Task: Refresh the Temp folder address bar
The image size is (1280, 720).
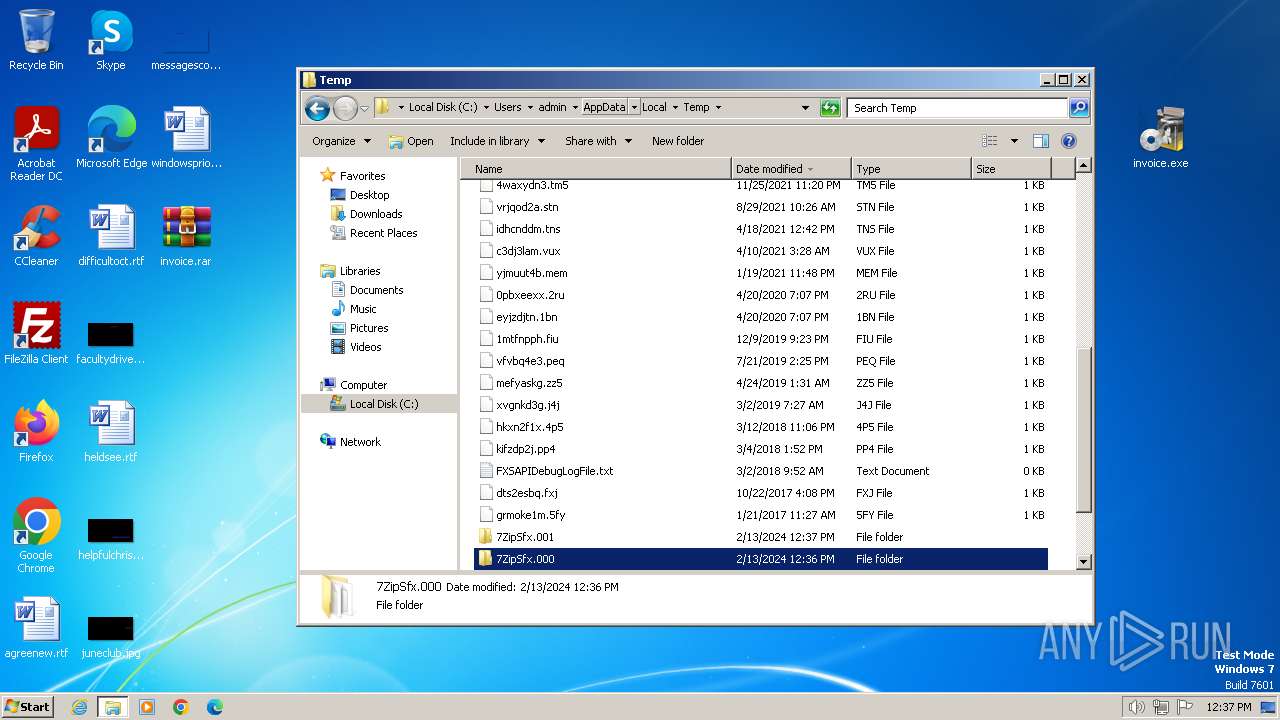Action: (830, 108)
